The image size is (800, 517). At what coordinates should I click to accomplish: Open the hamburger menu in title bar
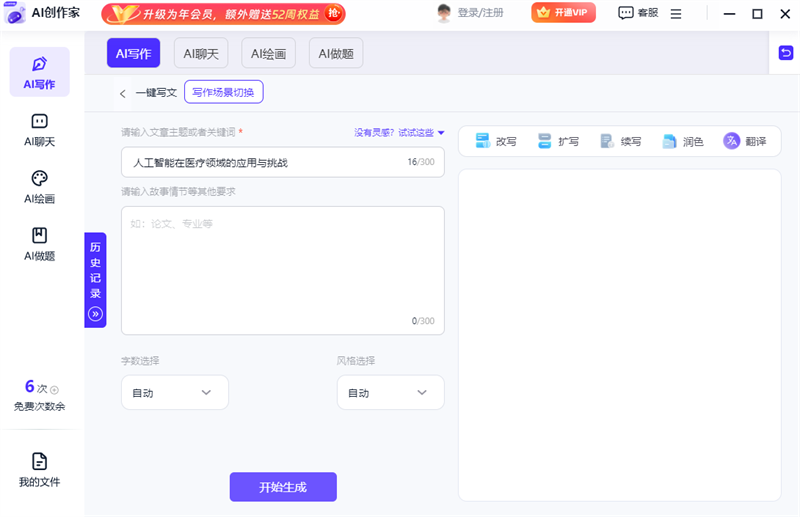click(x=704, y=14)
